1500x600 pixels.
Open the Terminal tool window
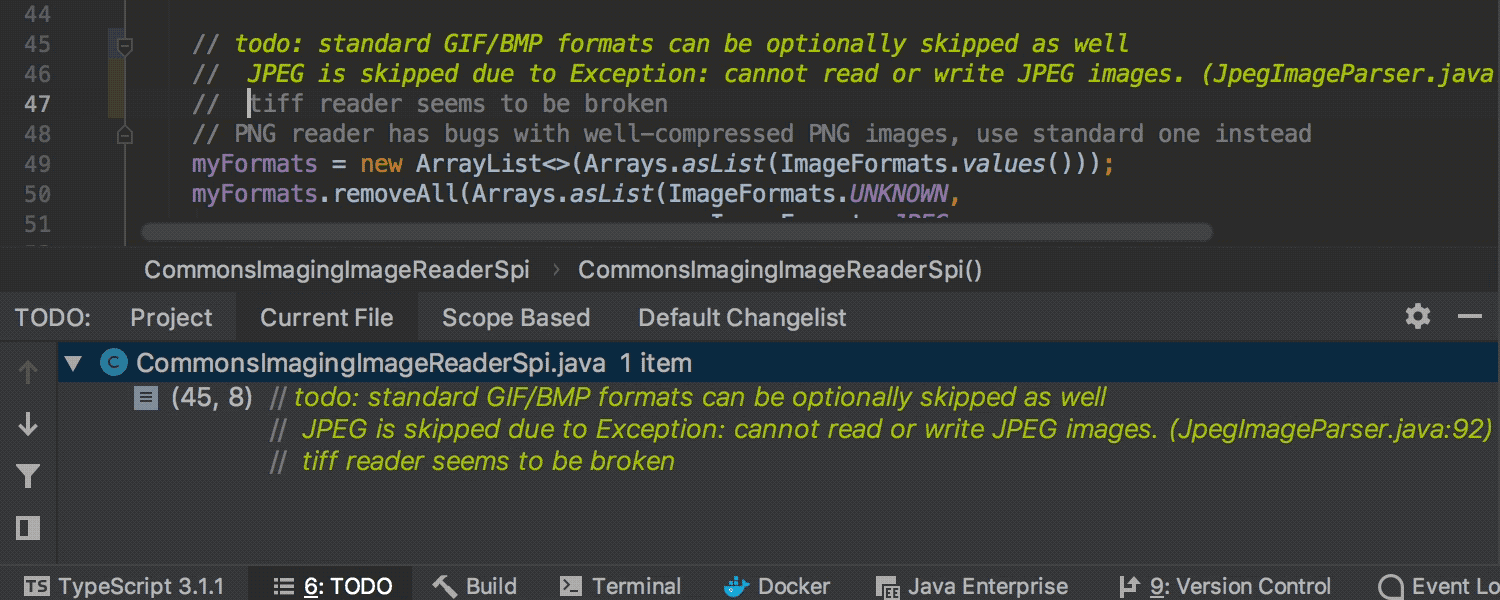pyautogui.click(x=620, y=587)
